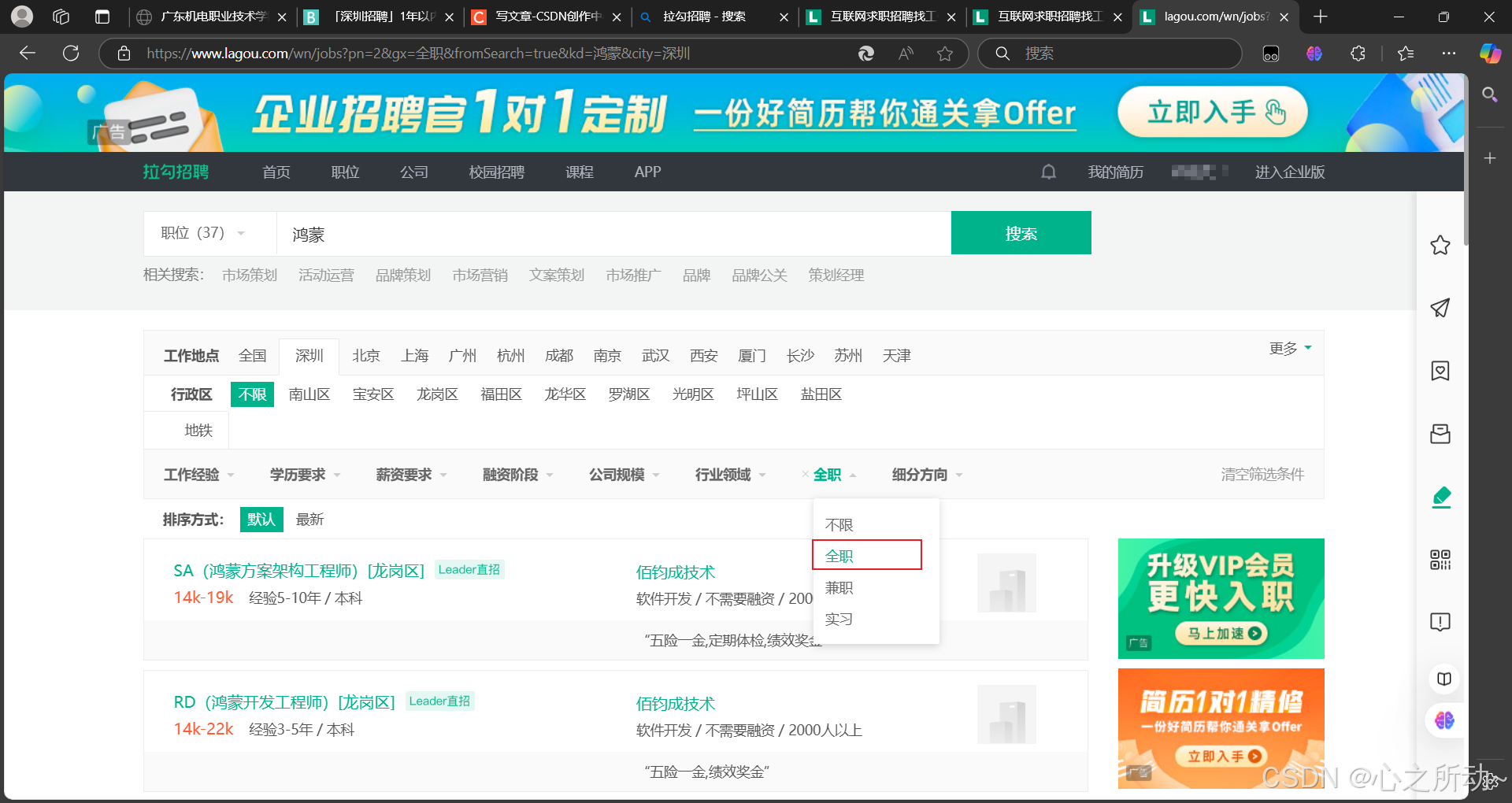Choose 实习 in job type menu
1512x803 pixels.
coord(839,620)
